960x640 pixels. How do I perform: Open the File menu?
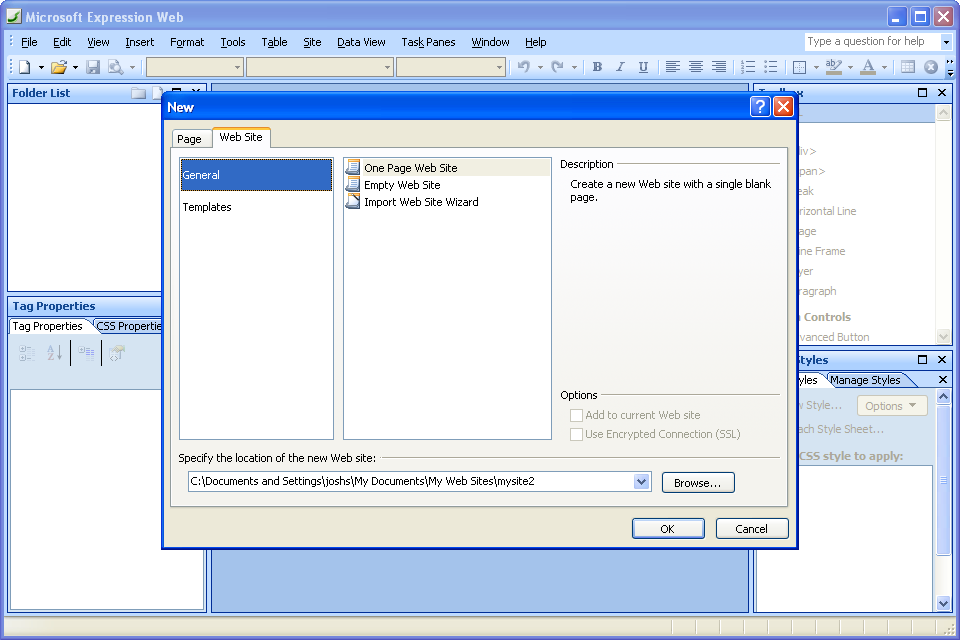pos(29,42)
